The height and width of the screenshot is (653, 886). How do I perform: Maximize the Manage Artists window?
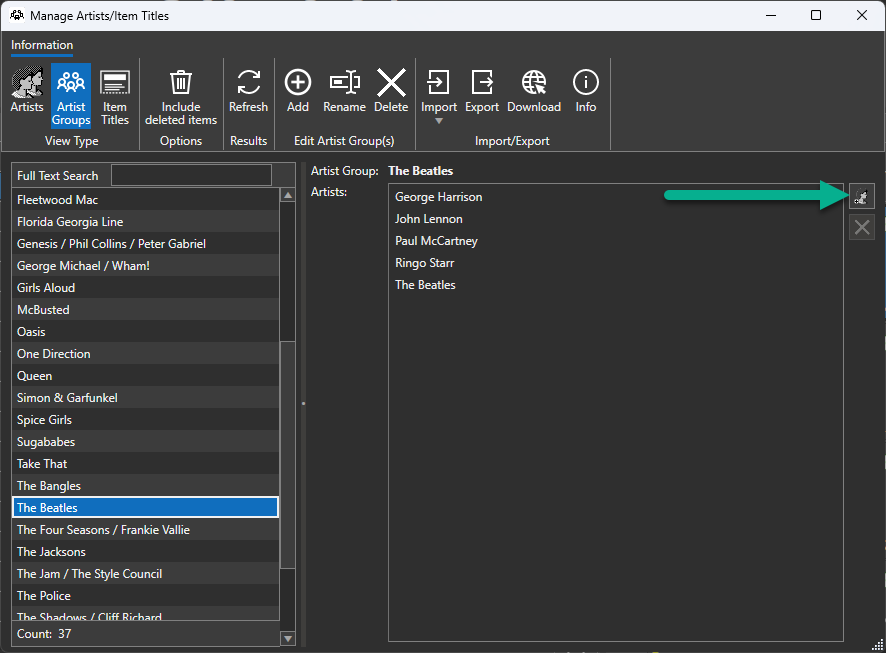point(816,15)
